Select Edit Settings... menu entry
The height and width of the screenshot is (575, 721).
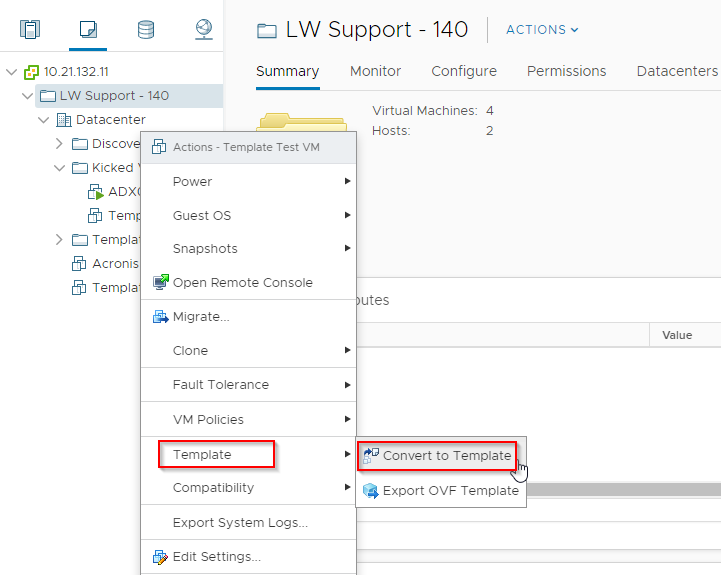point(216,557)
